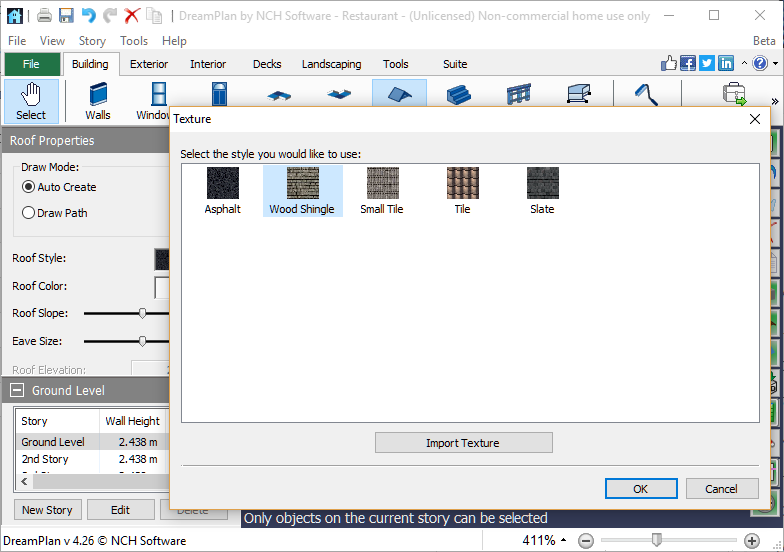Click the Select hand tool
This screenshot has width=784, height=552.
[31, 101]
